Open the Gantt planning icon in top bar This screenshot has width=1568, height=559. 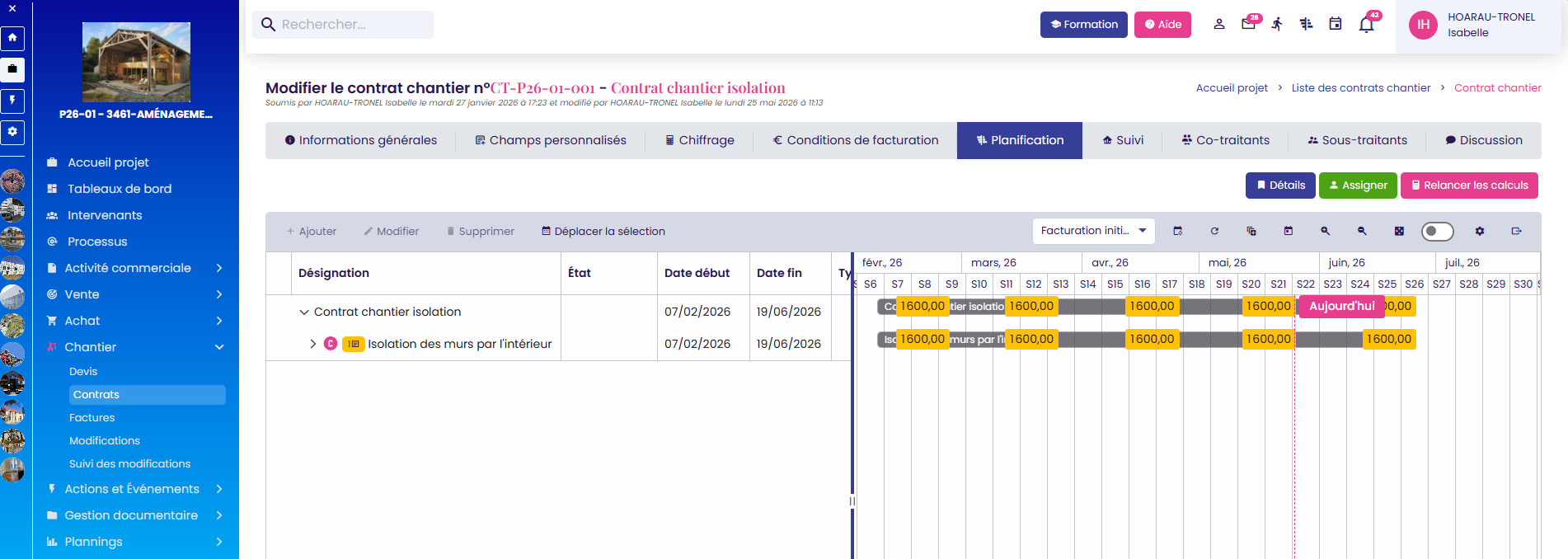click(1306, 24)
